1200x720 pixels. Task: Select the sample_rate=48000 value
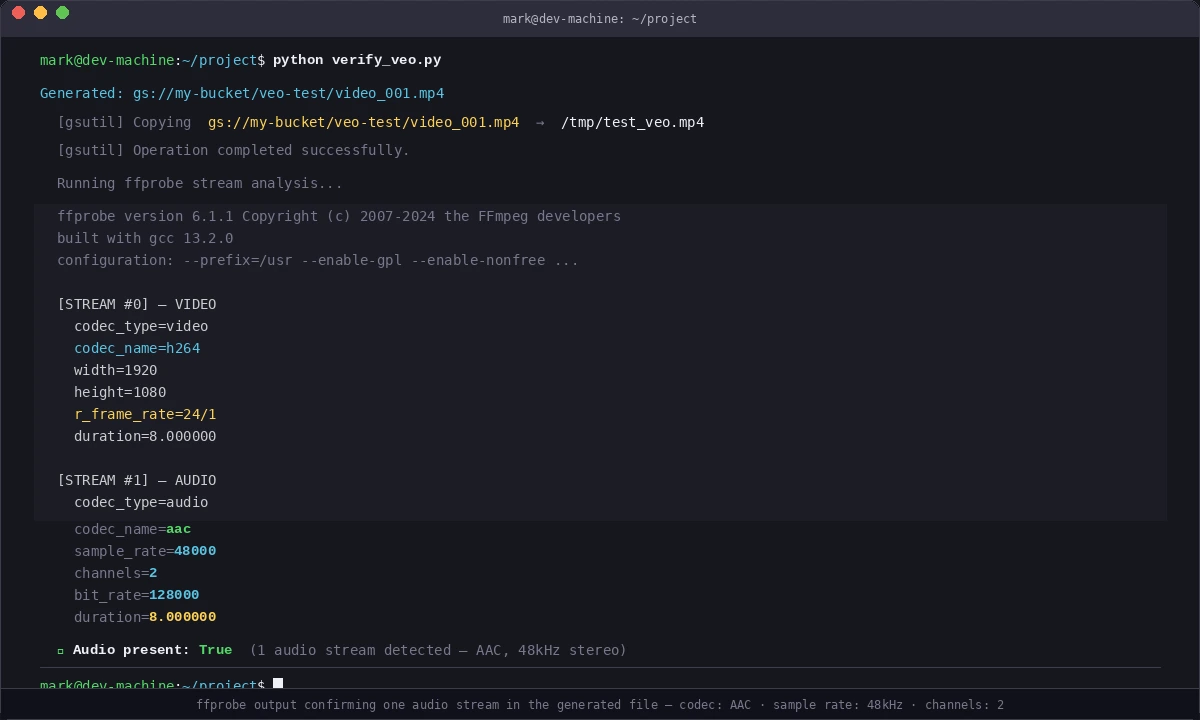(194, 551)
